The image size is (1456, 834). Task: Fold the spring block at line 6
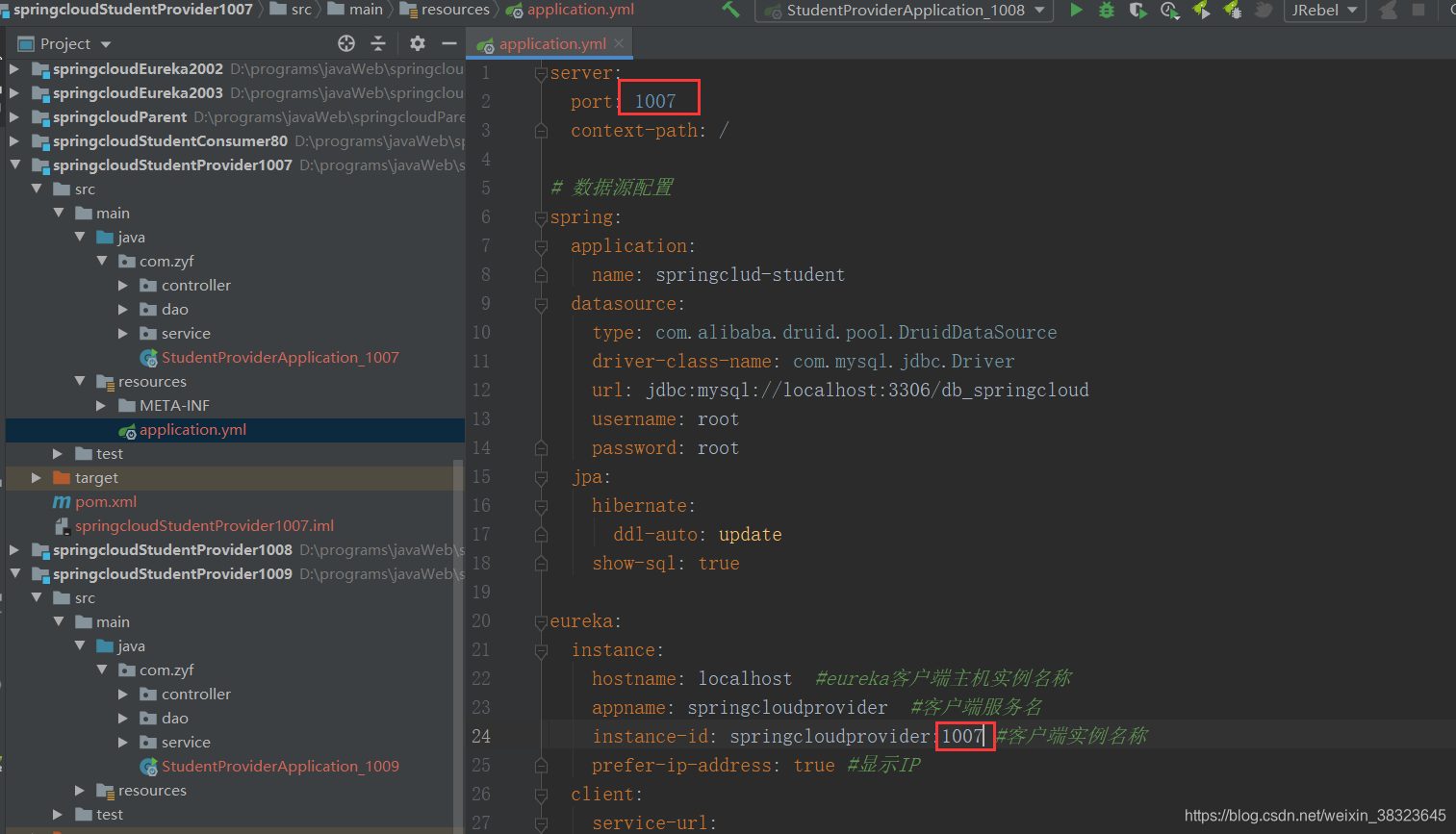(541, 217)
